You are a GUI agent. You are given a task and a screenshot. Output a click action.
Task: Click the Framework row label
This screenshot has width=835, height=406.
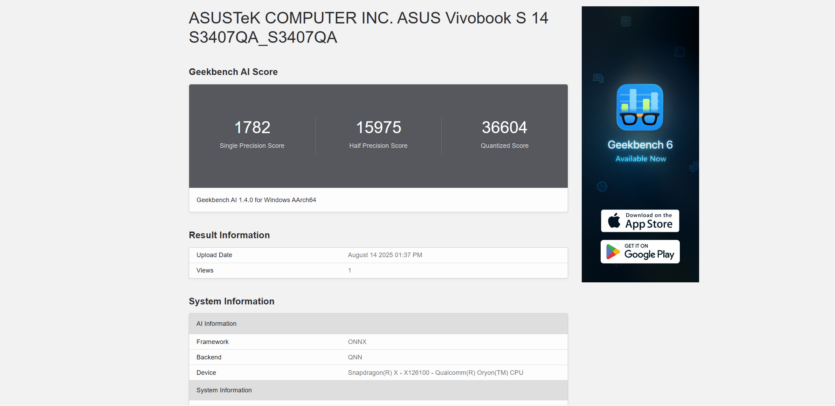point(212,342)
